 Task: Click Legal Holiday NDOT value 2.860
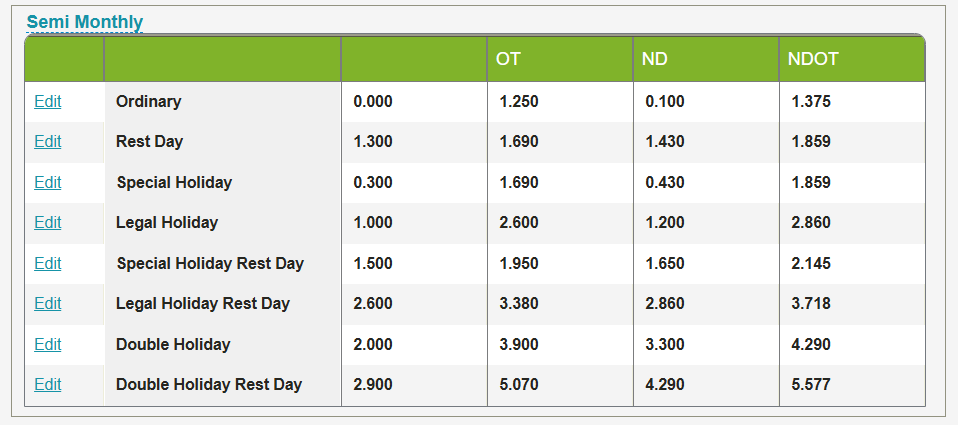(811, 223)
